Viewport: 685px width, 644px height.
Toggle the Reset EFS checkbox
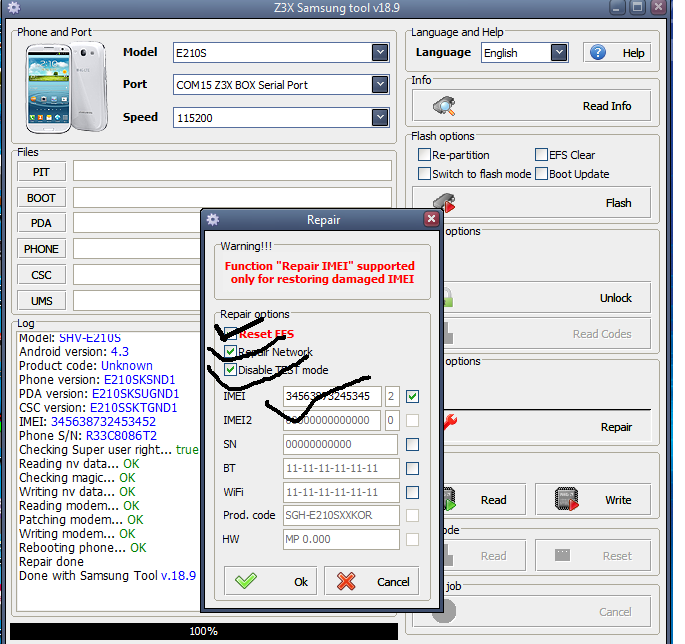click(x=230, y=334)
